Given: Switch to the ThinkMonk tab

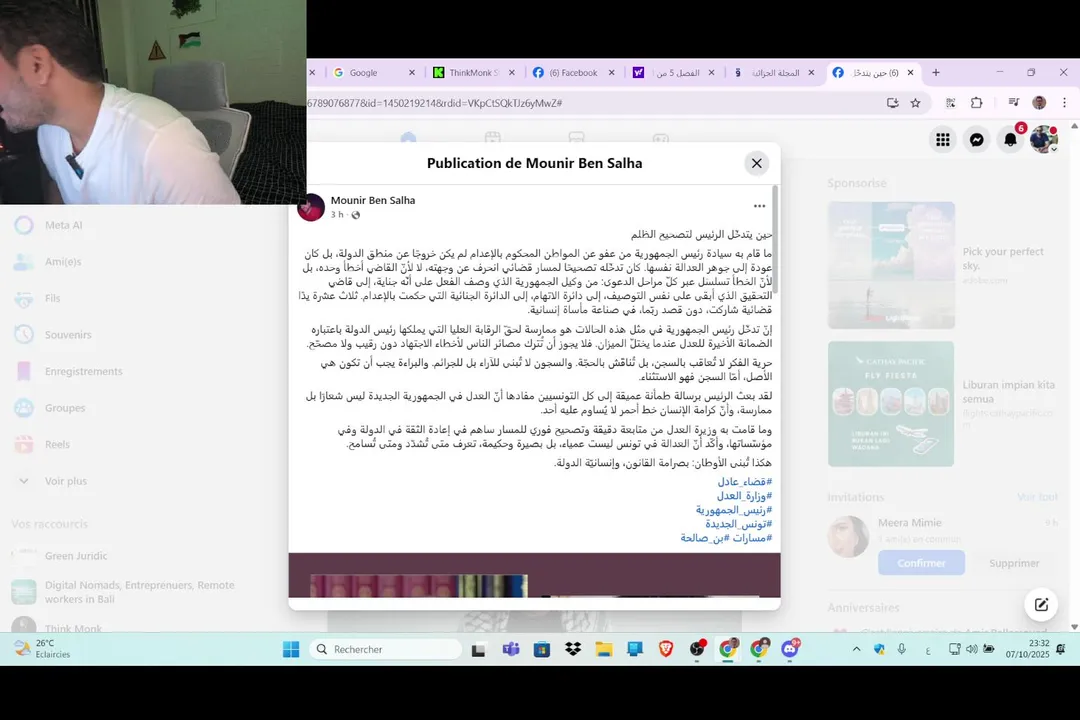Looking at the screenshot, I should (475, 72).
